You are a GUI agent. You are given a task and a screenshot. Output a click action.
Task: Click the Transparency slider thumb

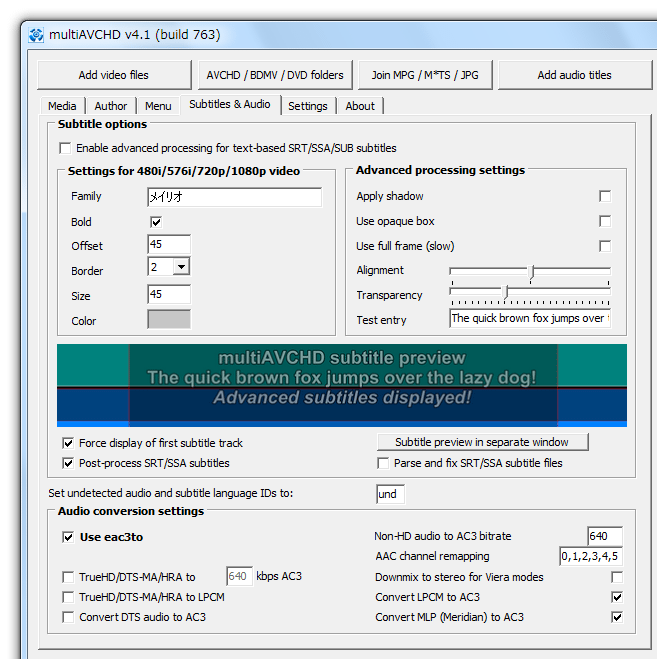(x=506, y=291)
